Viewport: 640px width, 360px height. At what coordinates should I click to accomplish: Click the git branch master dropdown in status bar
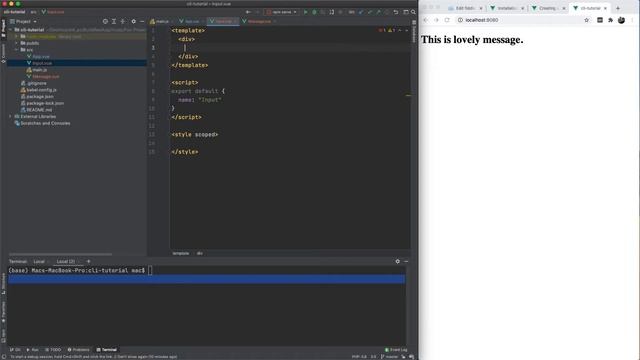(389, 357)
